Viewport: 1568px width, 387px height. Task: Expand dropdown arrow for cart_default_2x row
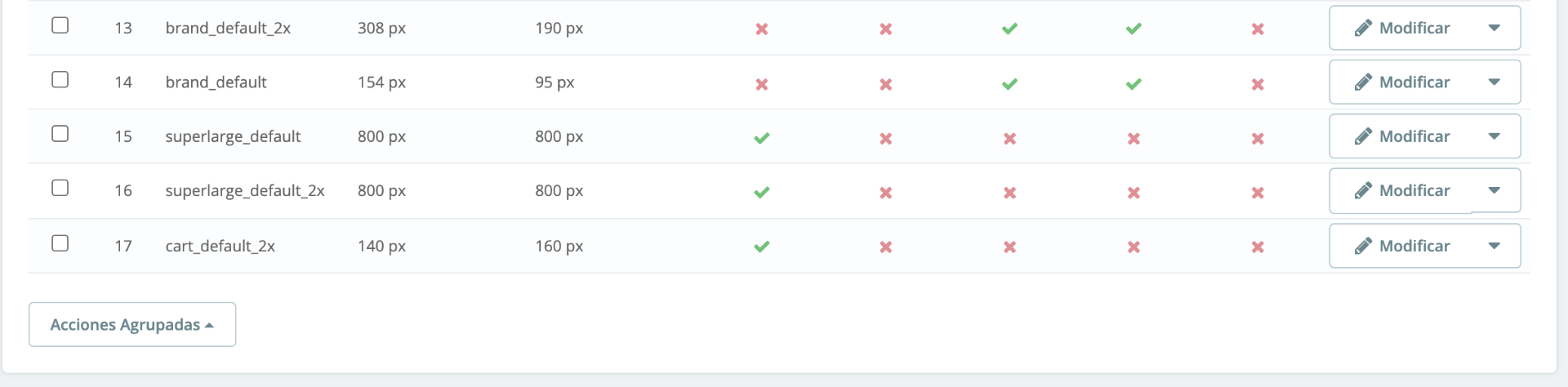point(1494,247)
